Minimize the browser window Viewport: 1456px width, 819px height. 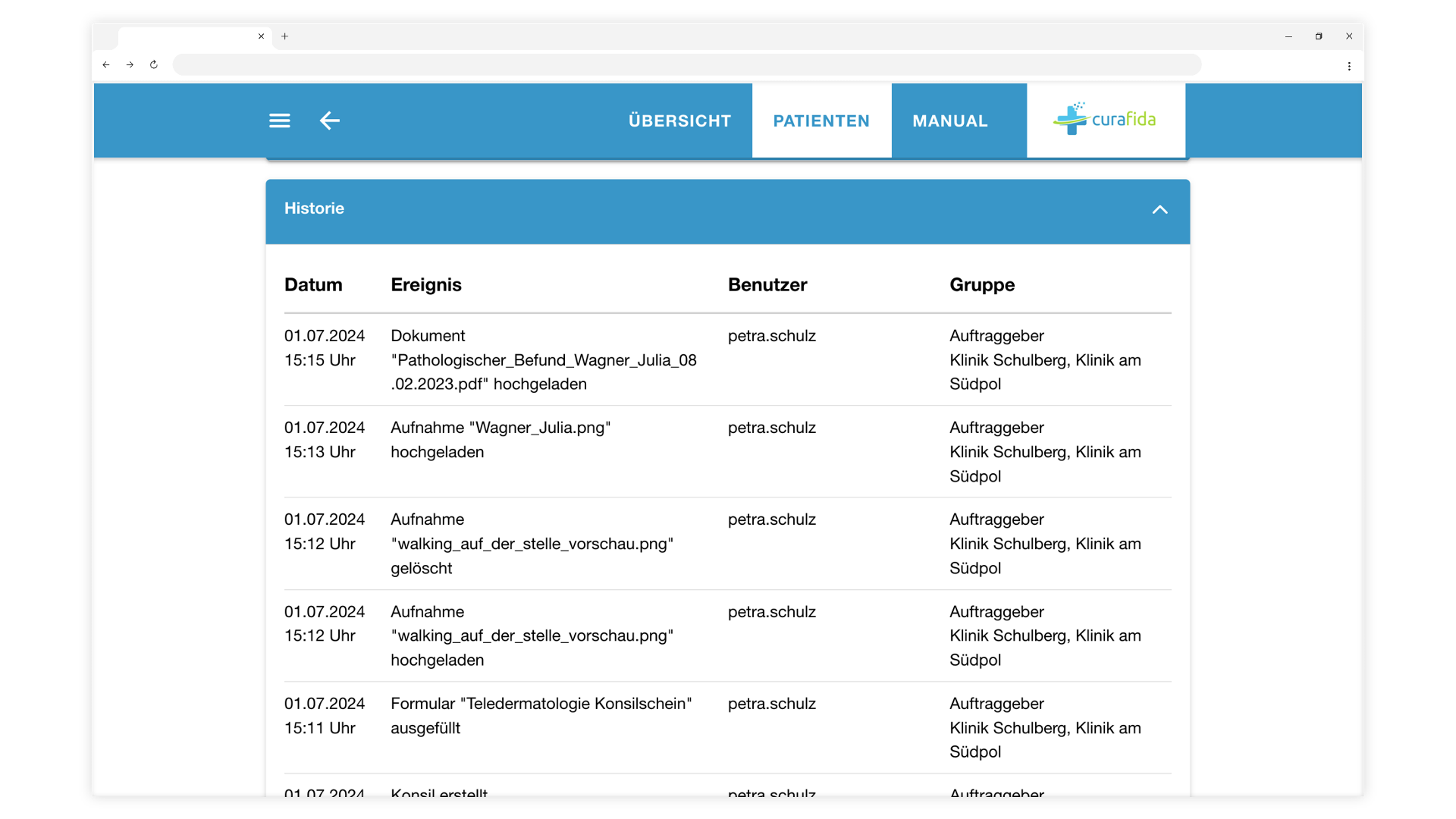[1288, 36]
